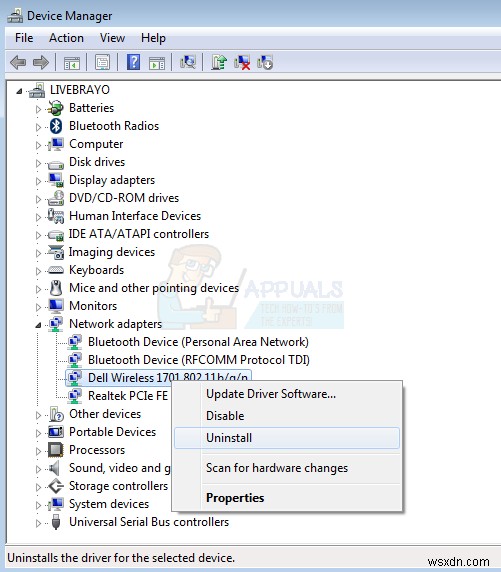Choose Scan for hardware changes in context menu
The image size is (501, 572).
click(287, 468)
